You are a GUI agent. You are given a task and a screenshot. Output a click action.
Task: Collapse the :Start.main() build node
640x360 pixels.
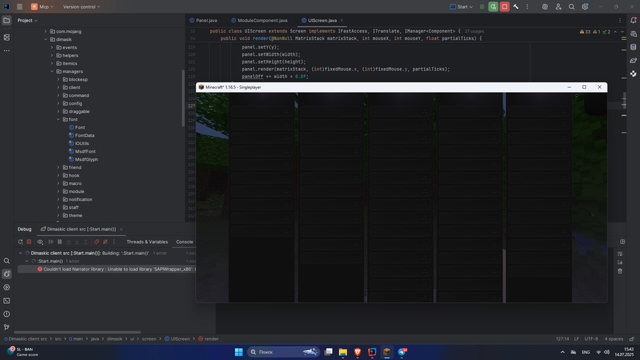(x=27, y=261)
